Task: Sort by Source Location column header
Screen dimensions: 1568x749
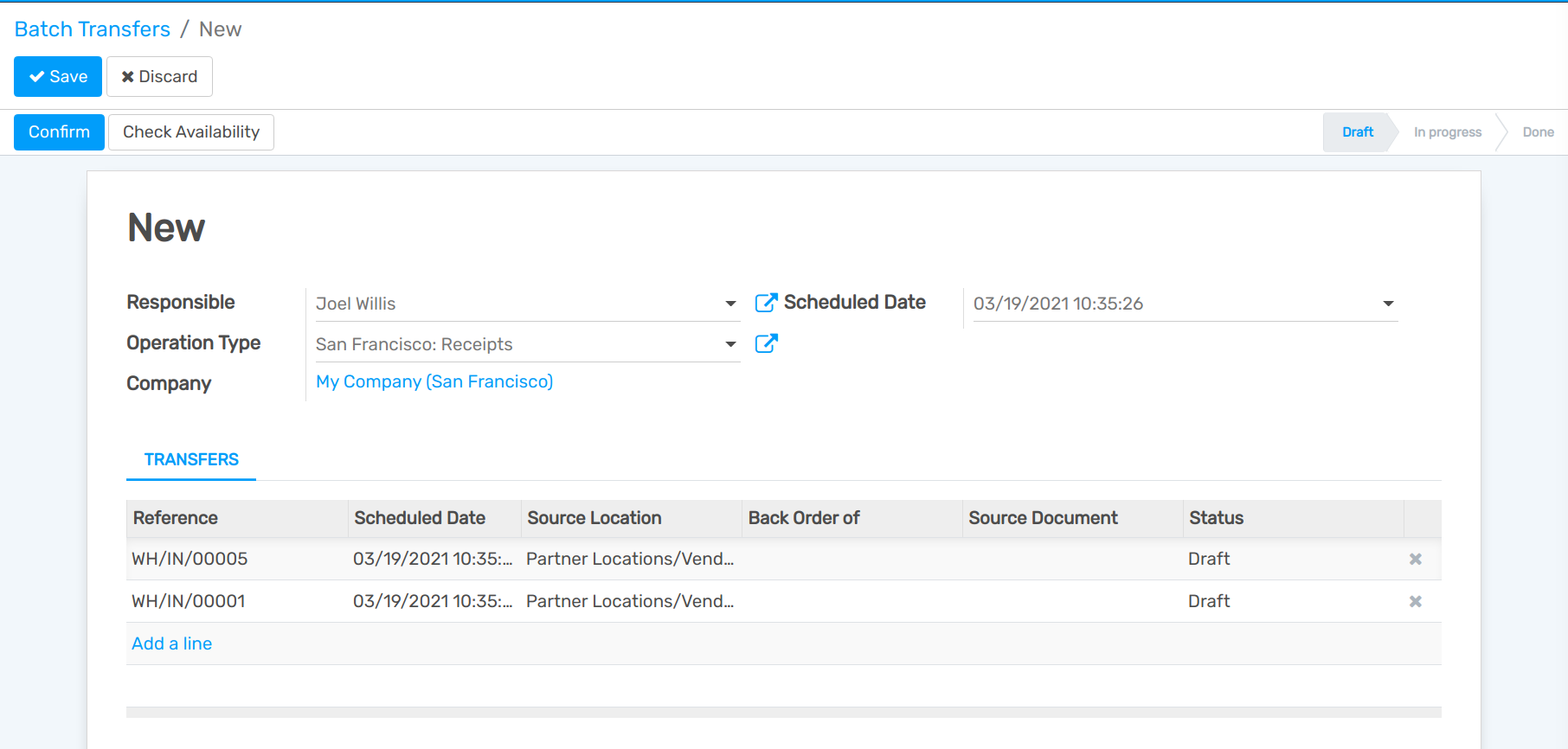Action: [x=632, y=518]
